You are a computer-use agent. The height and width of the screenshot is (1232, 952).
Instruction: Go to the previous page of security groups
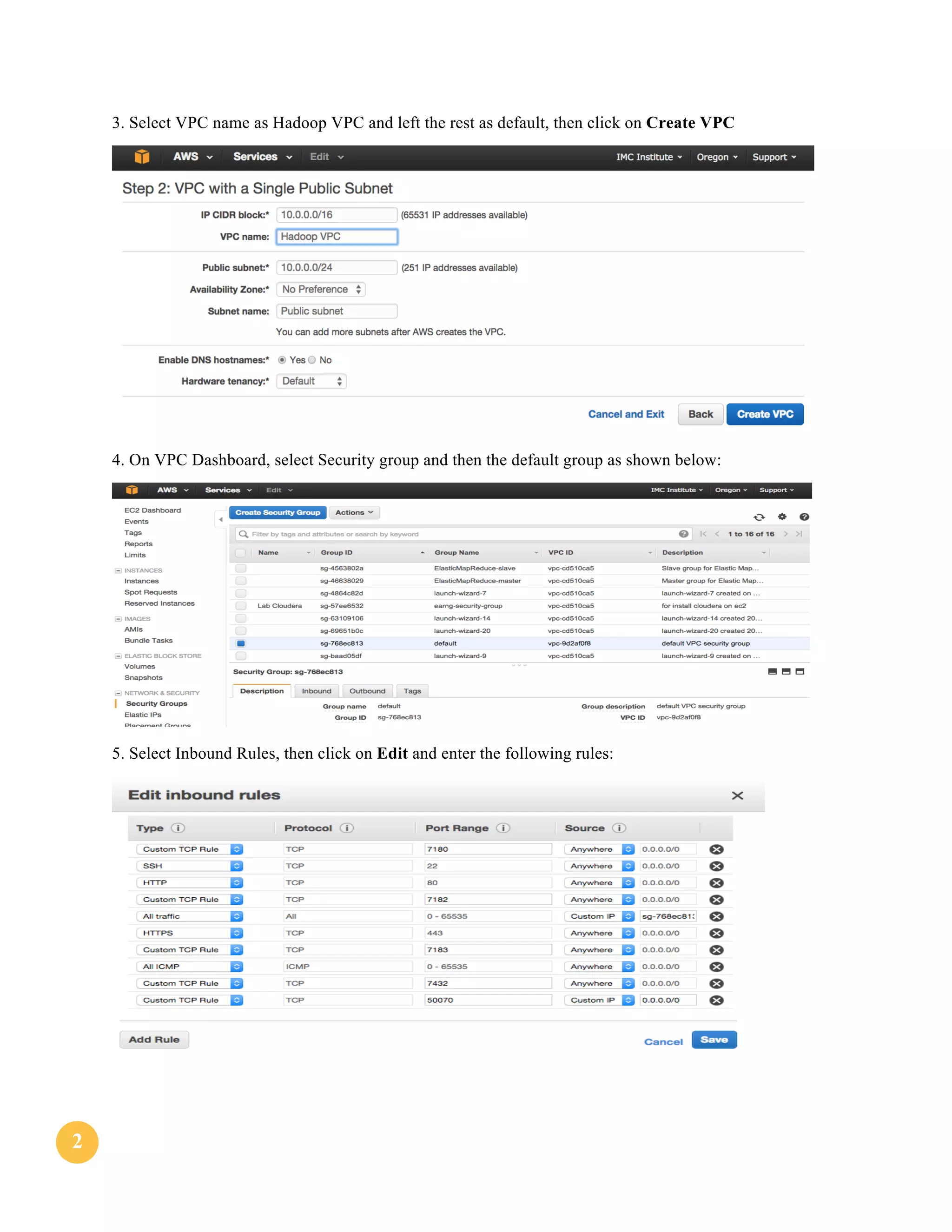[717, 534]
